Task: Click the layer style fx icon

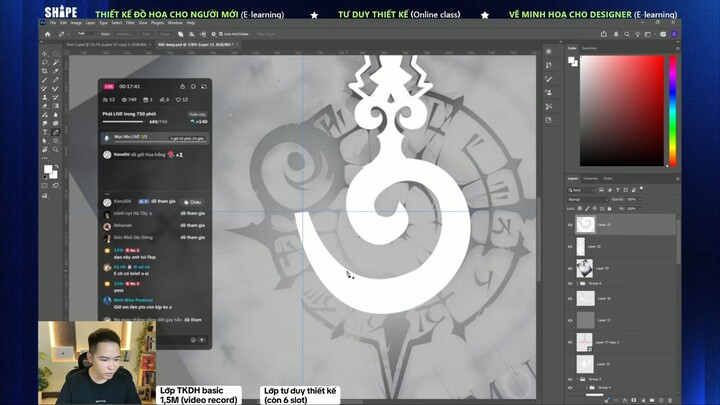Action: 625,400
